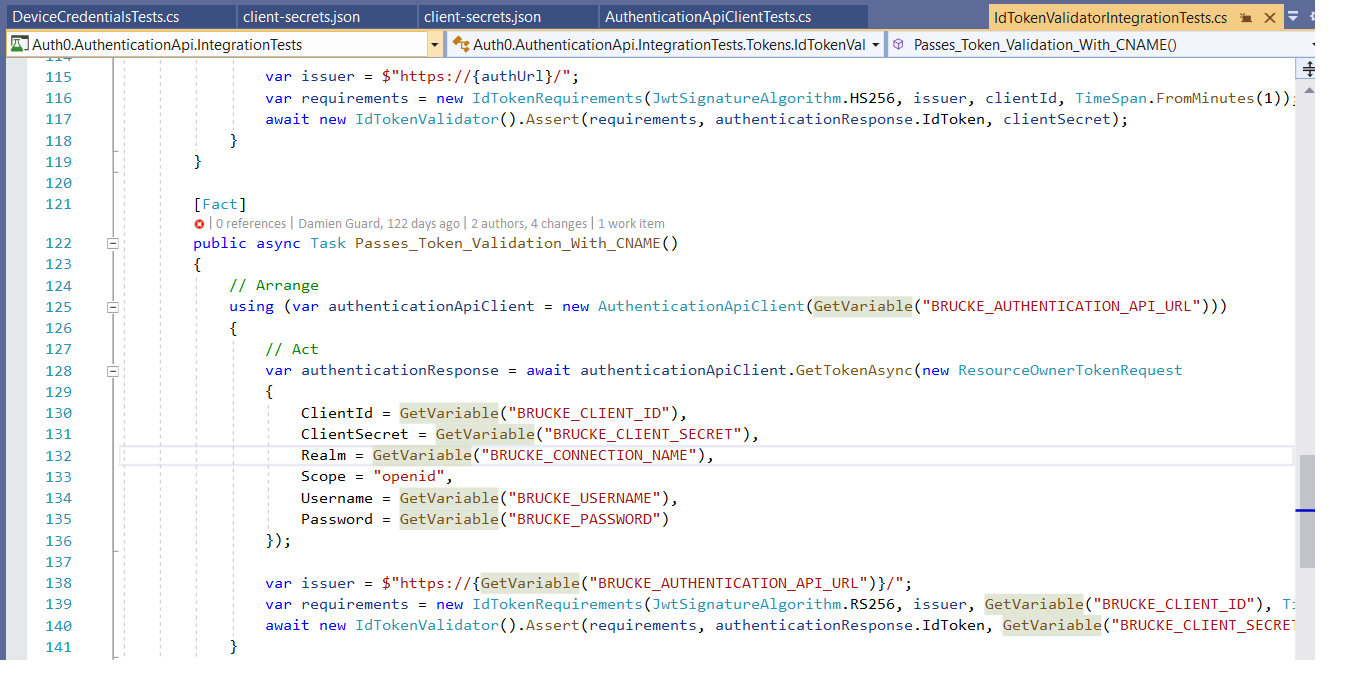The width and height of the screenshot is (1353, 690).
Task: Click the [Fact] attribute on line 121
Action: pyautogui.click(x=220, y=204)
